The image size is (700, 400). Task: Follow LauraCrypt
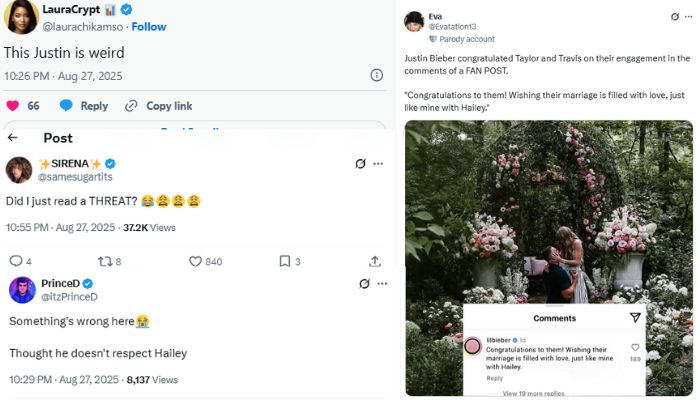coord(149,26)
